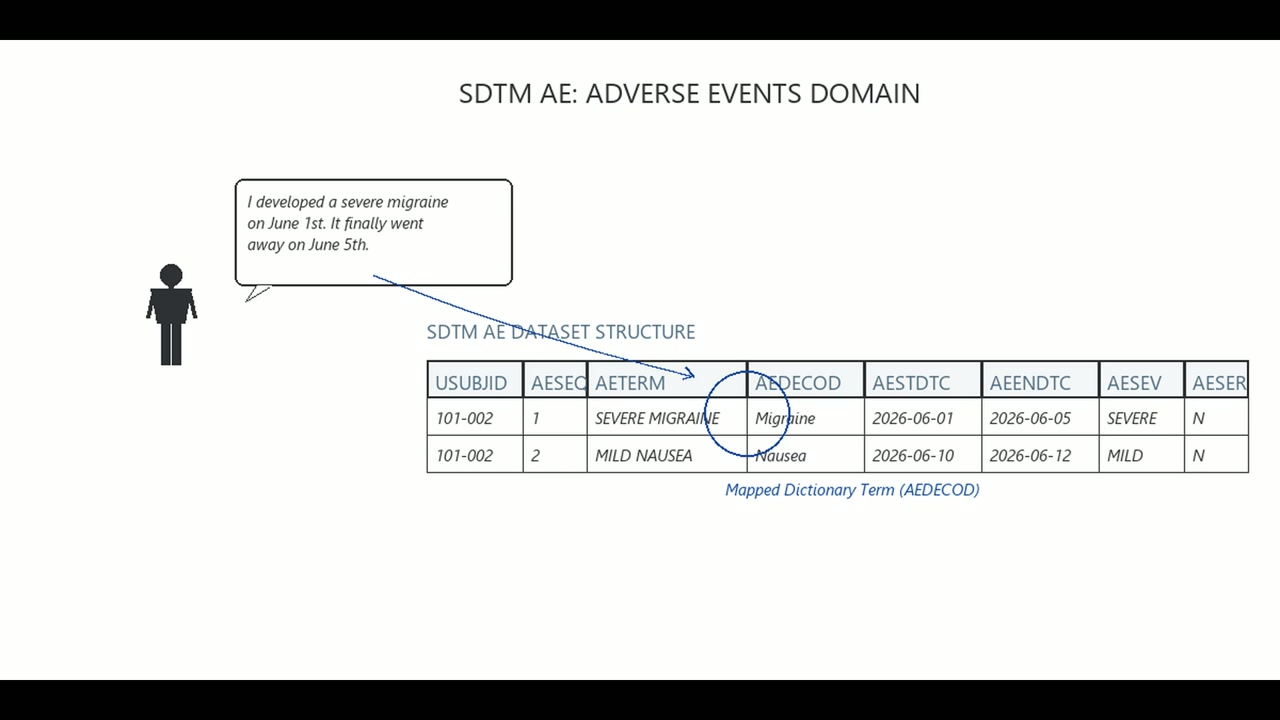1280x720 pixels.
Task: Click the AESEV column header
Action: tap(1141, 381)
